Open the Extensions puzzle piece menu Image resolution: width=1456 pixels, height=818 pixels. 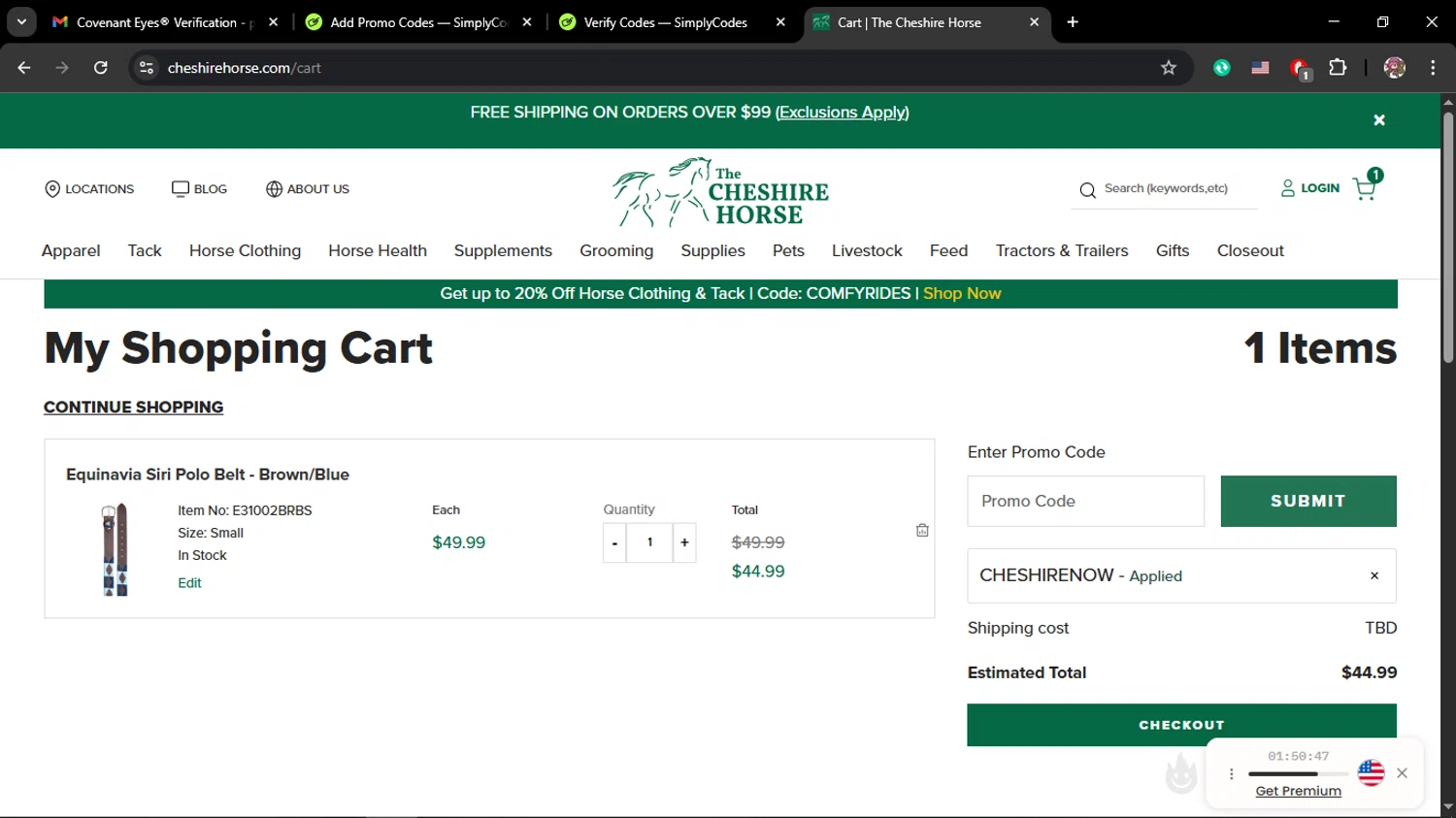pyautogui.click(x=1338, y=67)
